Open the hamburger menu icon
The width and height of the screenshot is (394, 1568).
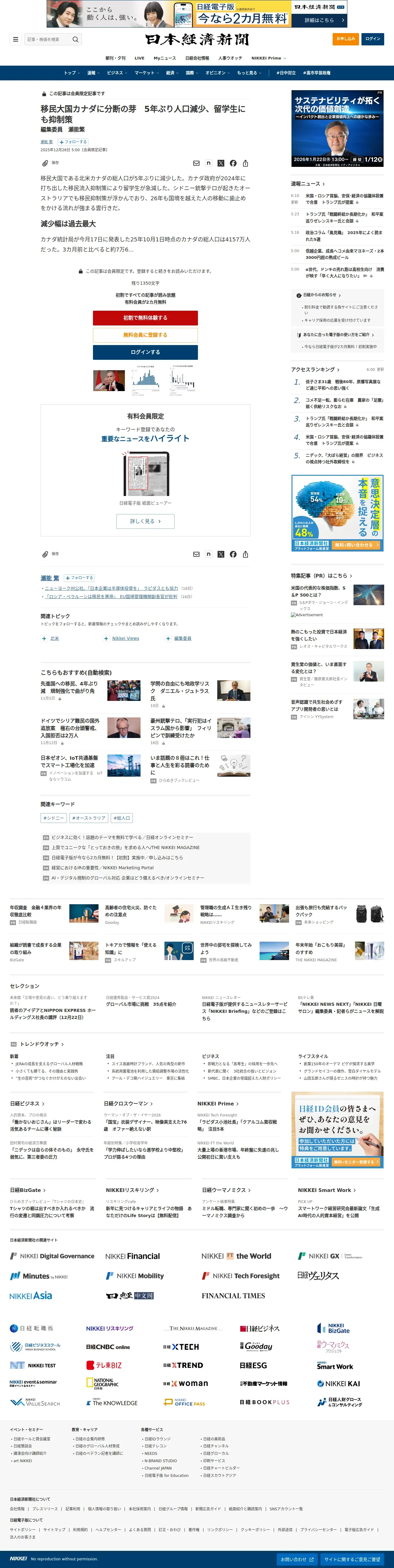16,40
